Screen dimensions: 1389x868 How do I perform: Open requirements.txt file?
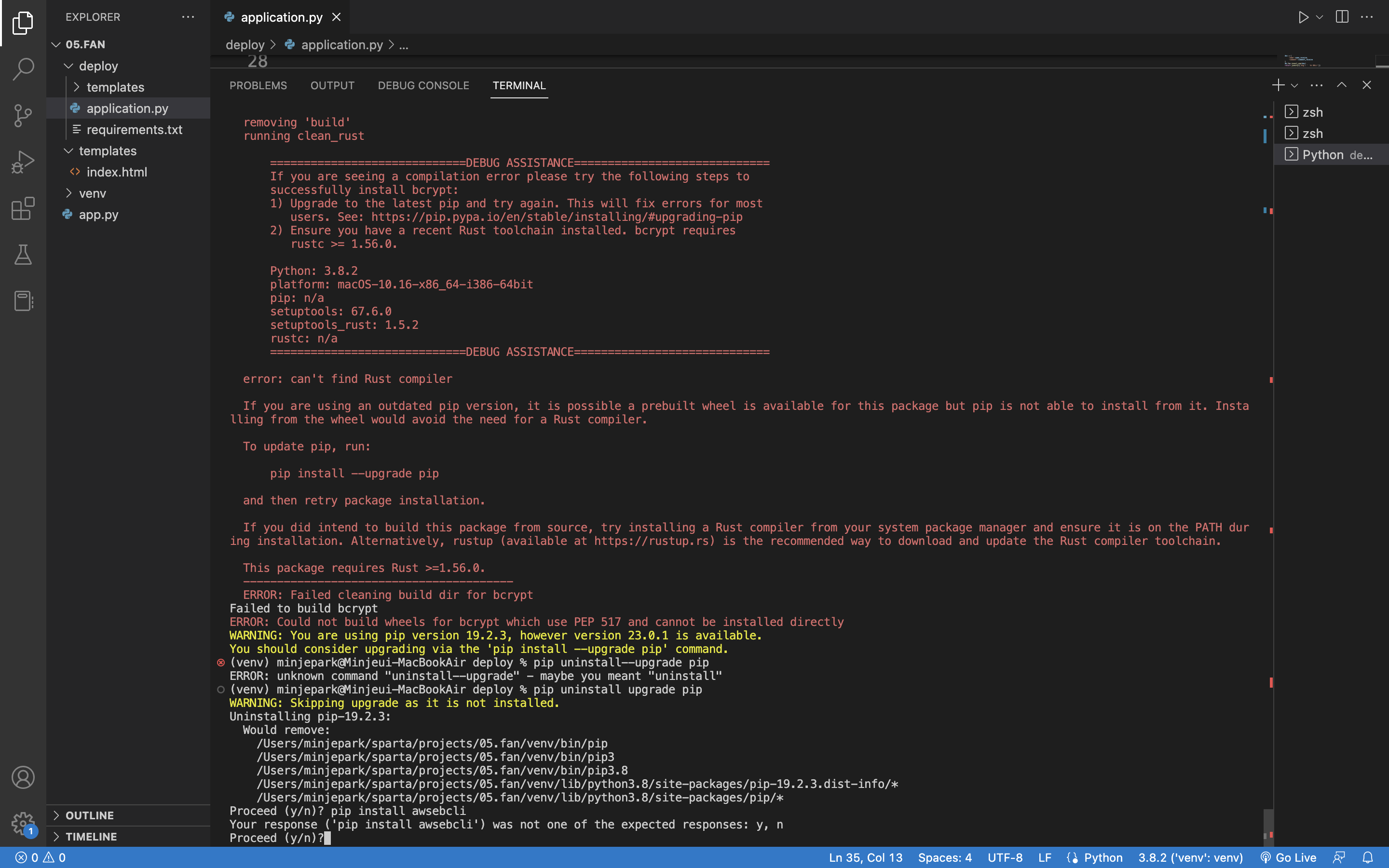point(129,130)
